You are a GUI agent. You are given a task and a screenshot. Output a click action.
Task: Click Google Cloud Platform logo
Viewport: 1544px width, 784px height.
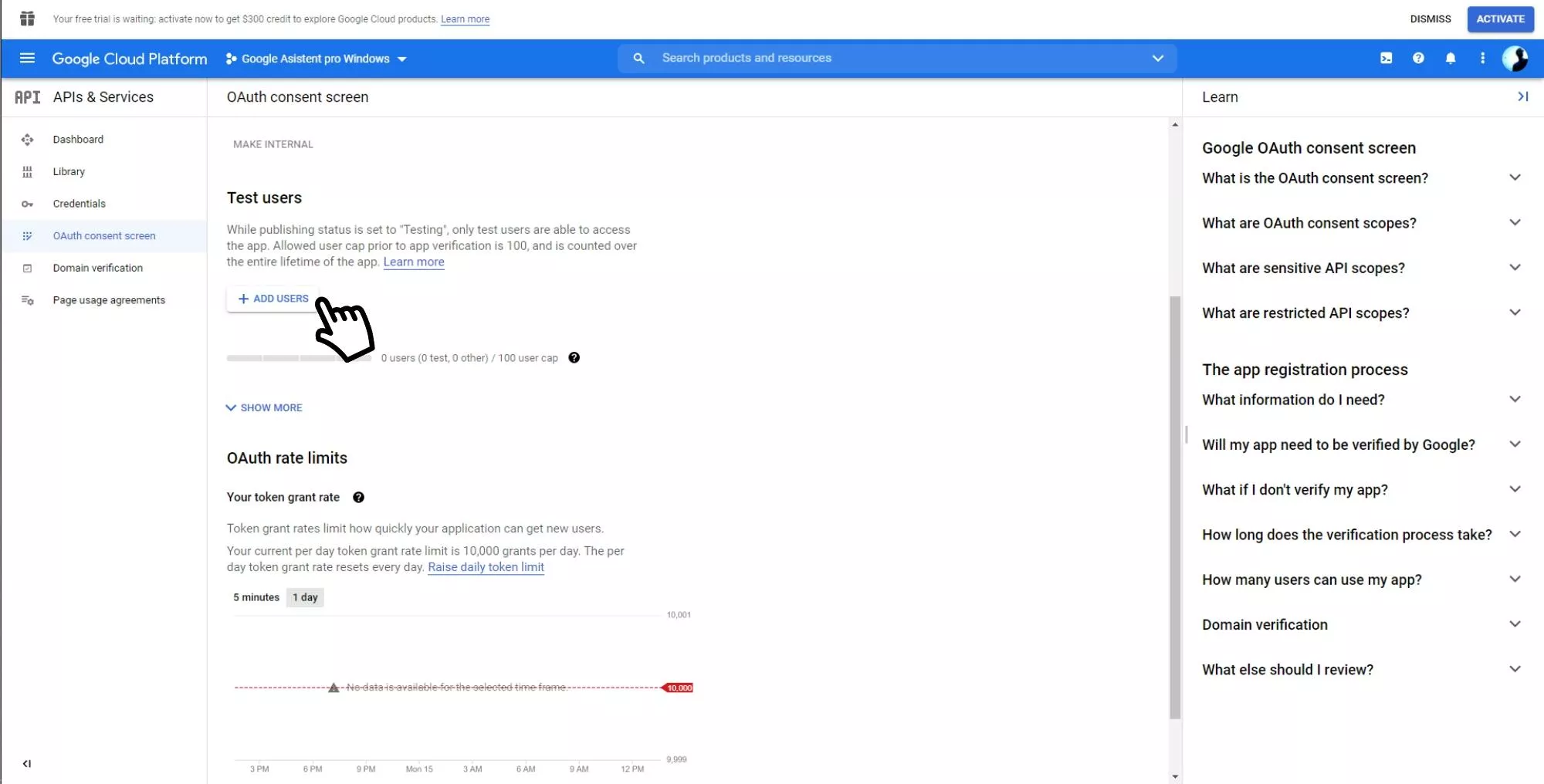pos(130,59)
